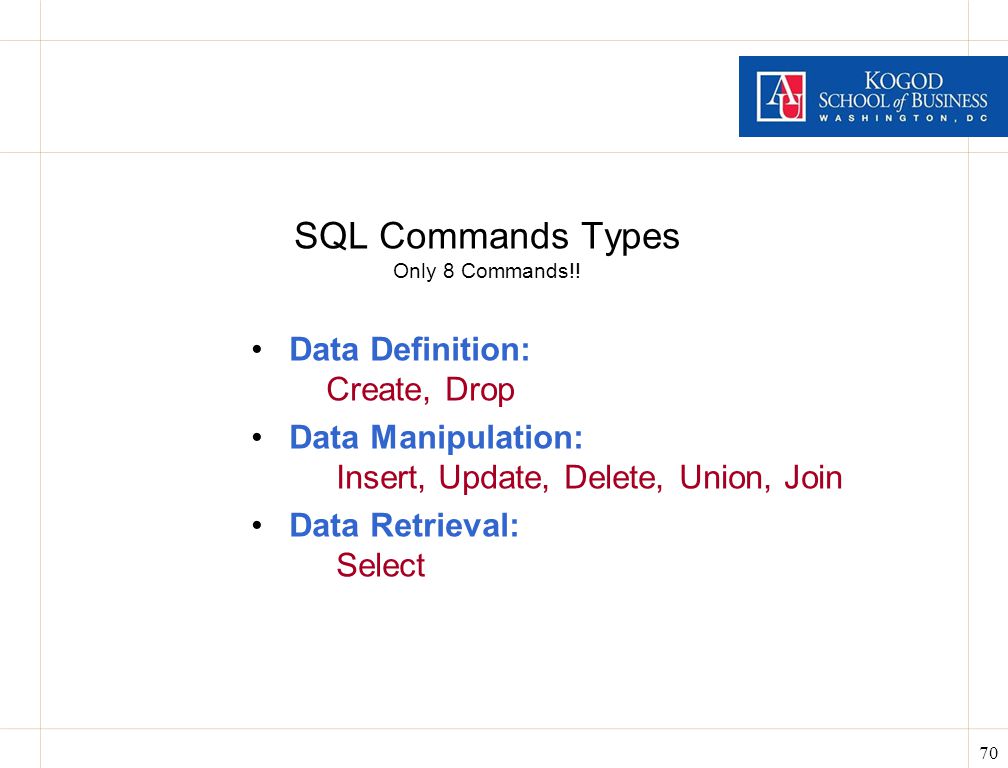Click the Only 8 Commands!! subtitle

[x=487, y=271]
